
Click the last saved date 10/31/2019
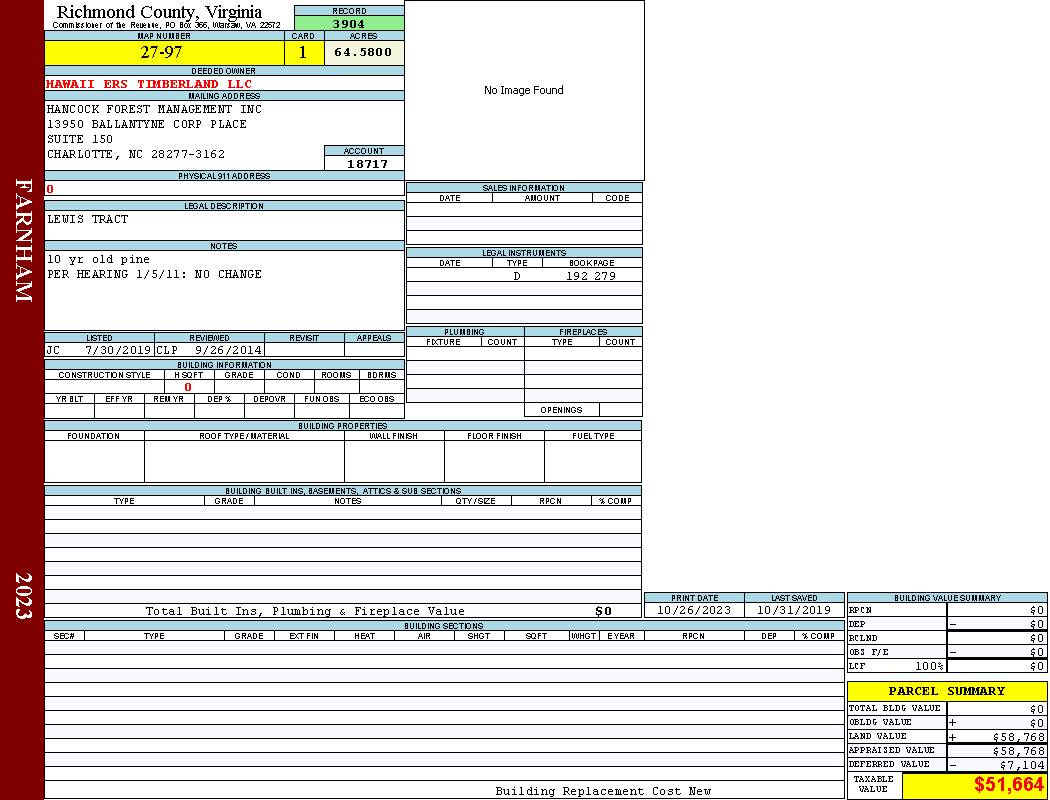click(x=794, y=610)
